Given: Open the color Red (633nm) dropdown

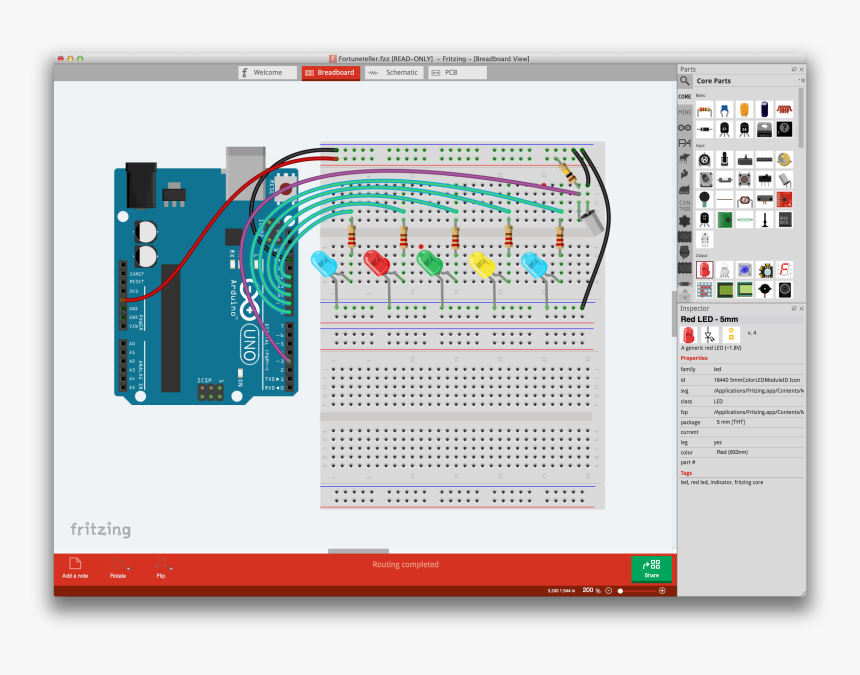Looking at the screenshot, I should (759, 452).
